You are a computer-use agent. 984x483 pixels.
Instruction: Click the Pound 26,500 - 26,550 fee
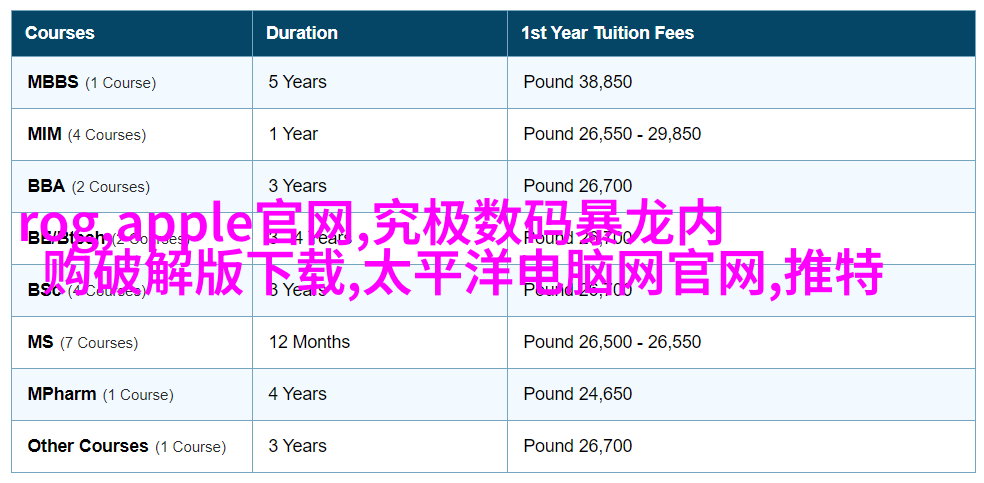(612, 342)
